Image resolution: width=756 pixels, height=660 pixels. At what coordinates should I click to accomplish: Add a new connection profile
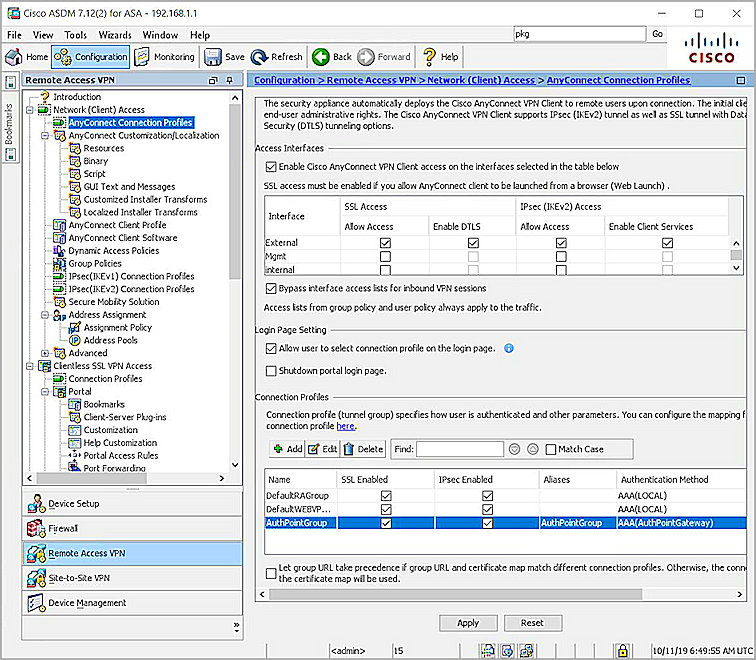point(287,450)
